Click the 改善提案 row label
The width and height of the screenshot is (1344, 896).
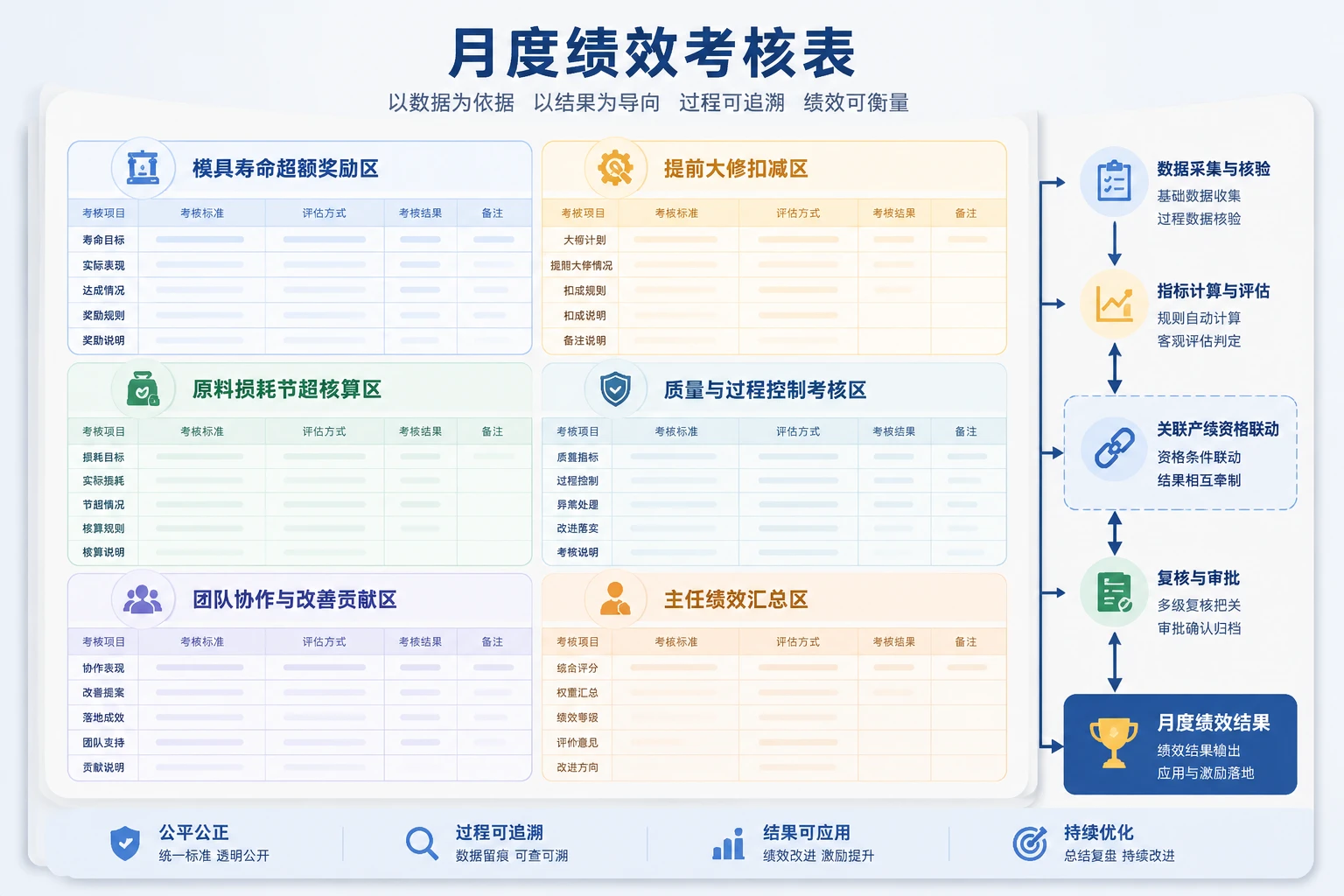click(x=103, y=692)
